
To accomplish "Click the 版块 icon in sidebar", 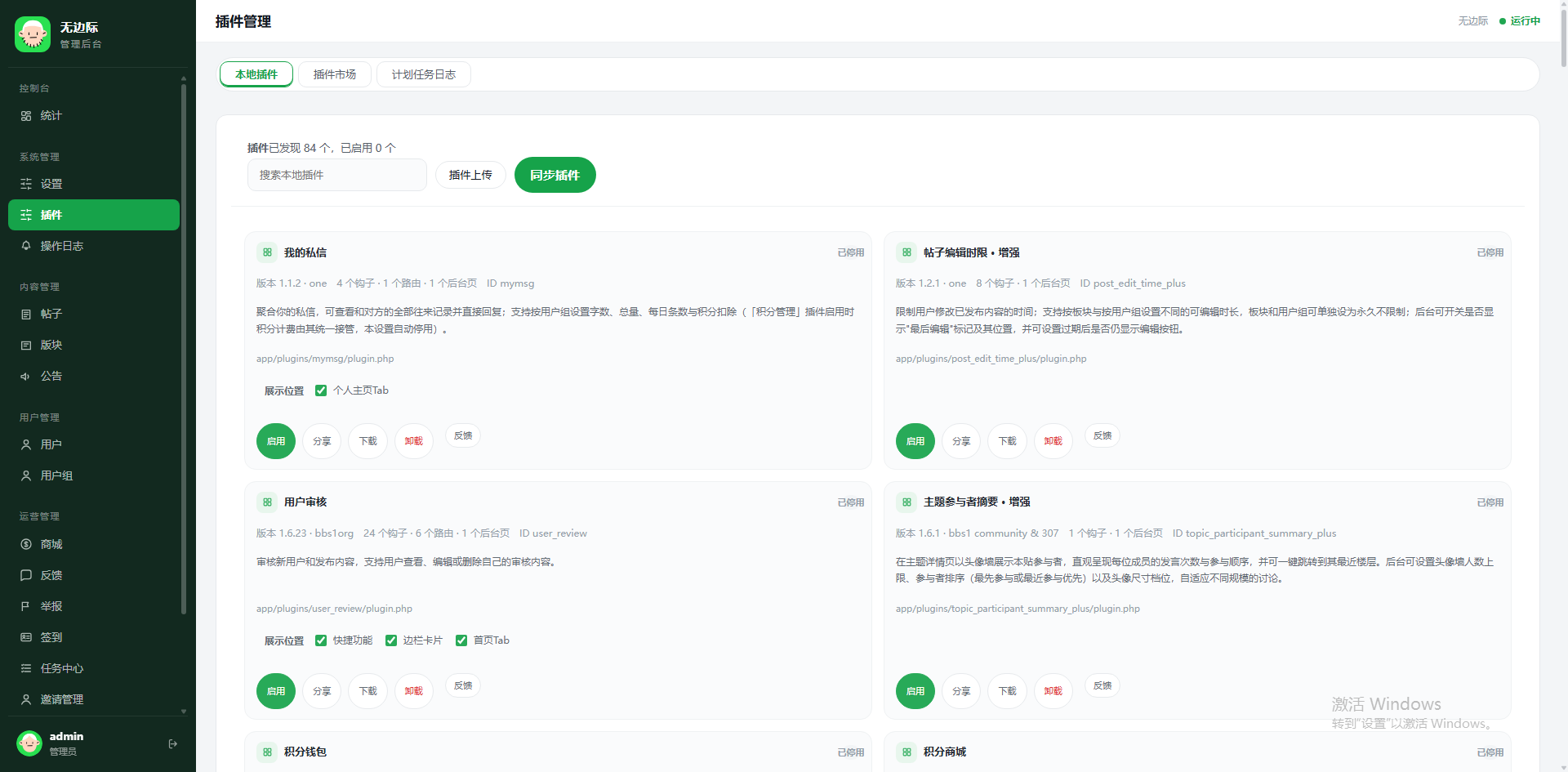I will tap(26, 345).
